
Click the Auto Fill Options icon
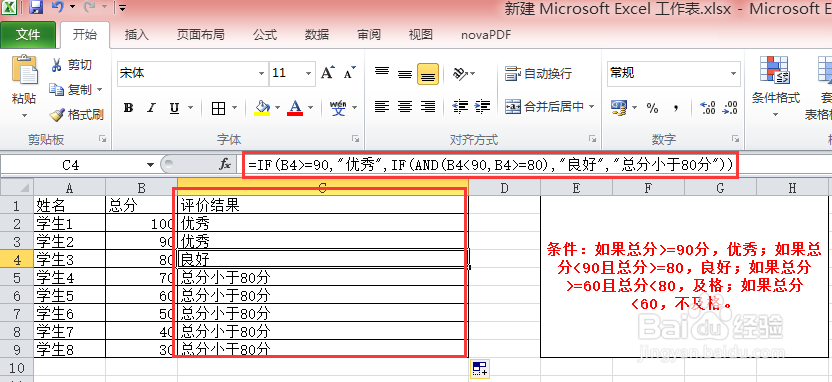coord(480,369)
